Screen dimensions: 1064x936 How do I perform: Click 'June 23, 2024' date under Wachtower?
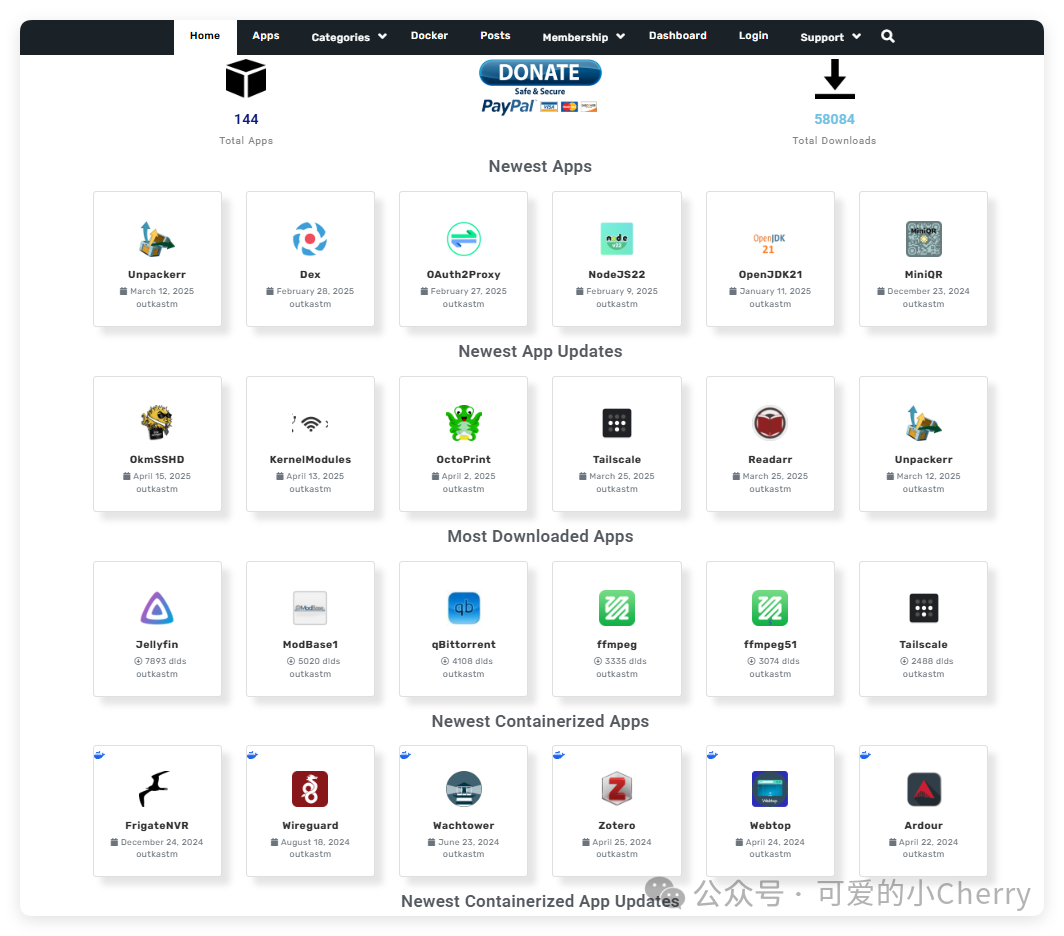pyautogui.click(x=463, y=842)
